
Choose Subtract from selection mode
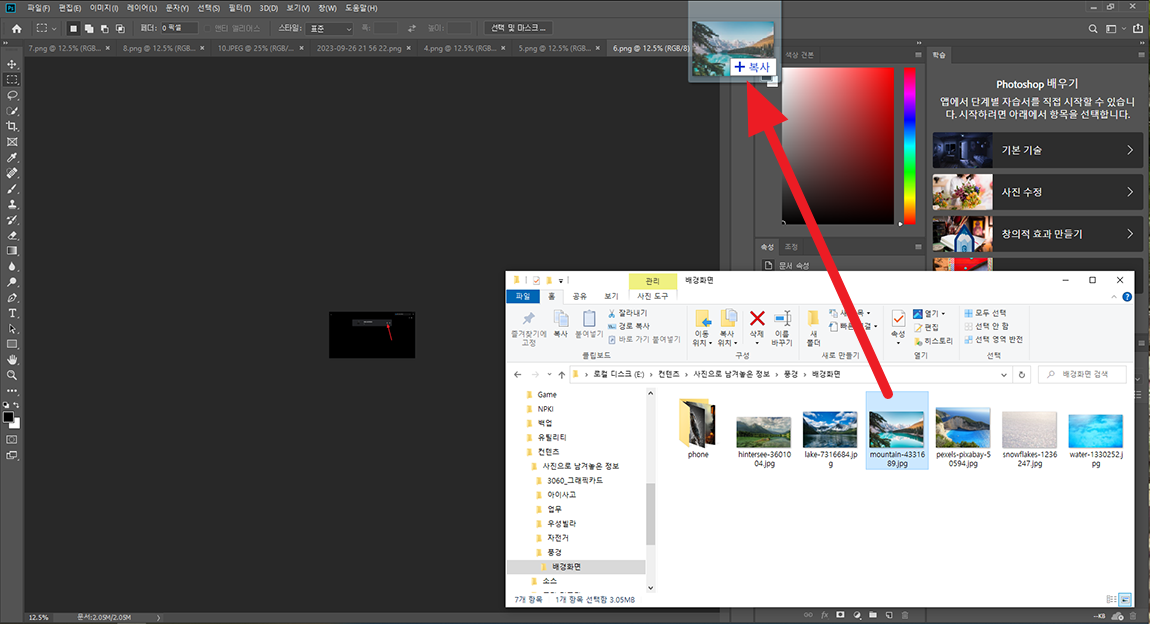click(x=104, y=29)
